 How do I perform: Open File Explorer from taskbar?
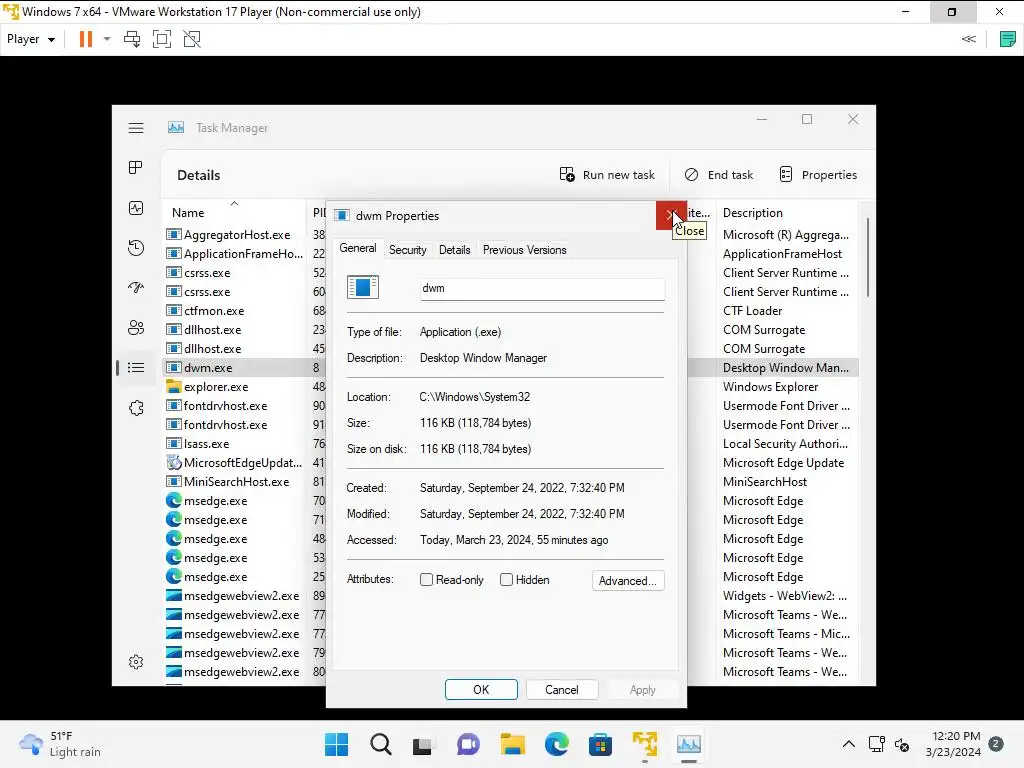click(x=513, y=744)
